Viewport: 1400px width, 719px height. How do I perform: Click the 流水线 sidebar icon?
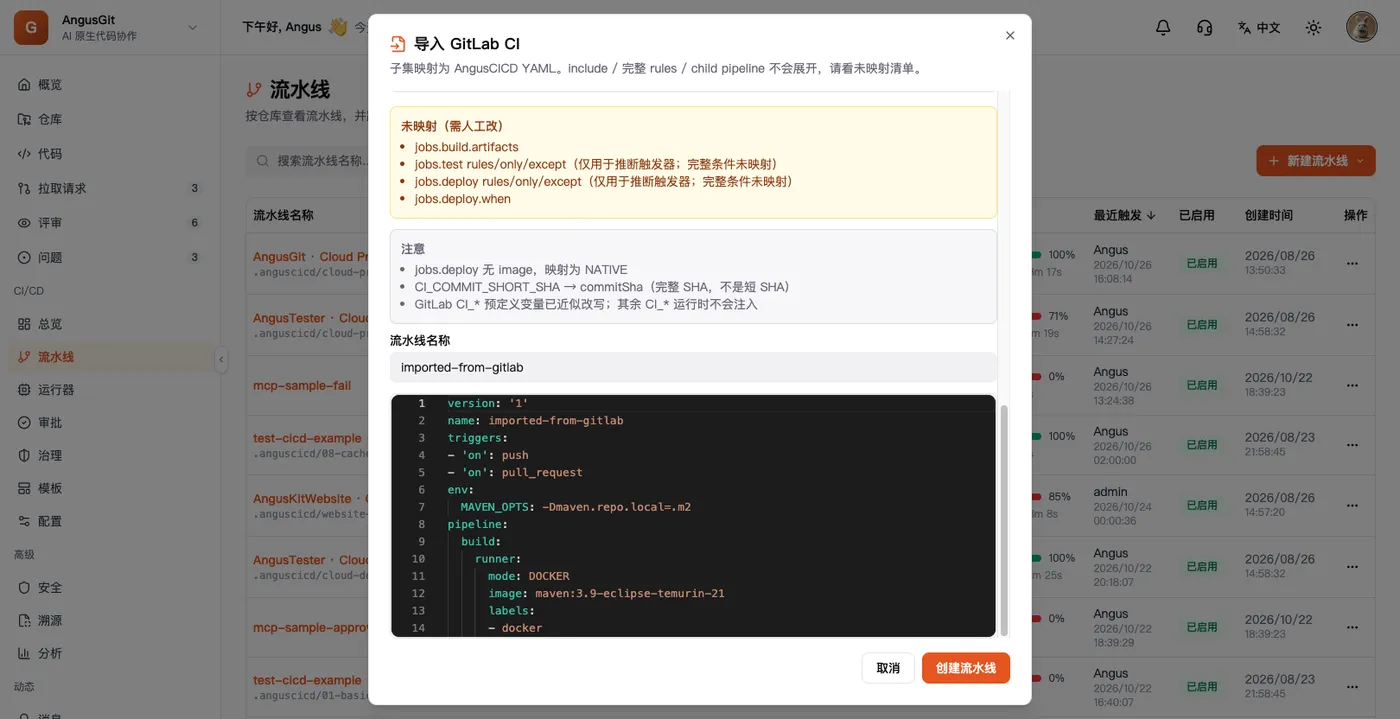(25, 357)
